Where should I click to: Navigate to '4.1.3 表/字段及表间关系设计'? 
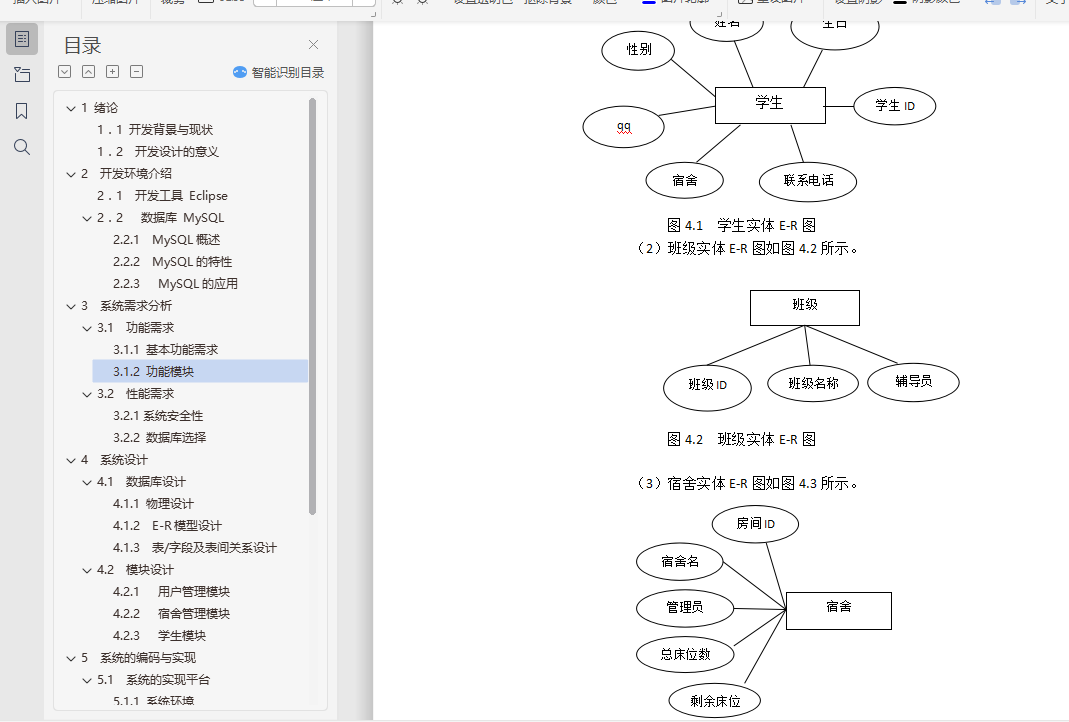click(x=194, y=547)
